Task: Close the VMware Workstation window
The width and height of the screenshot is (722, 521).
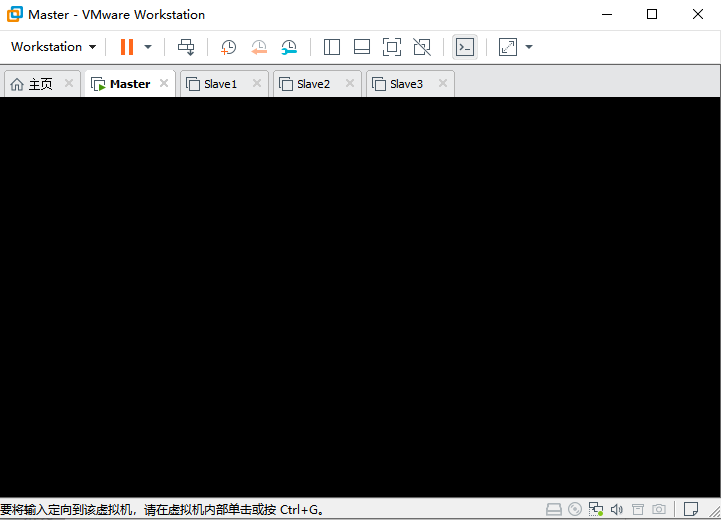Action: point(698,14)
